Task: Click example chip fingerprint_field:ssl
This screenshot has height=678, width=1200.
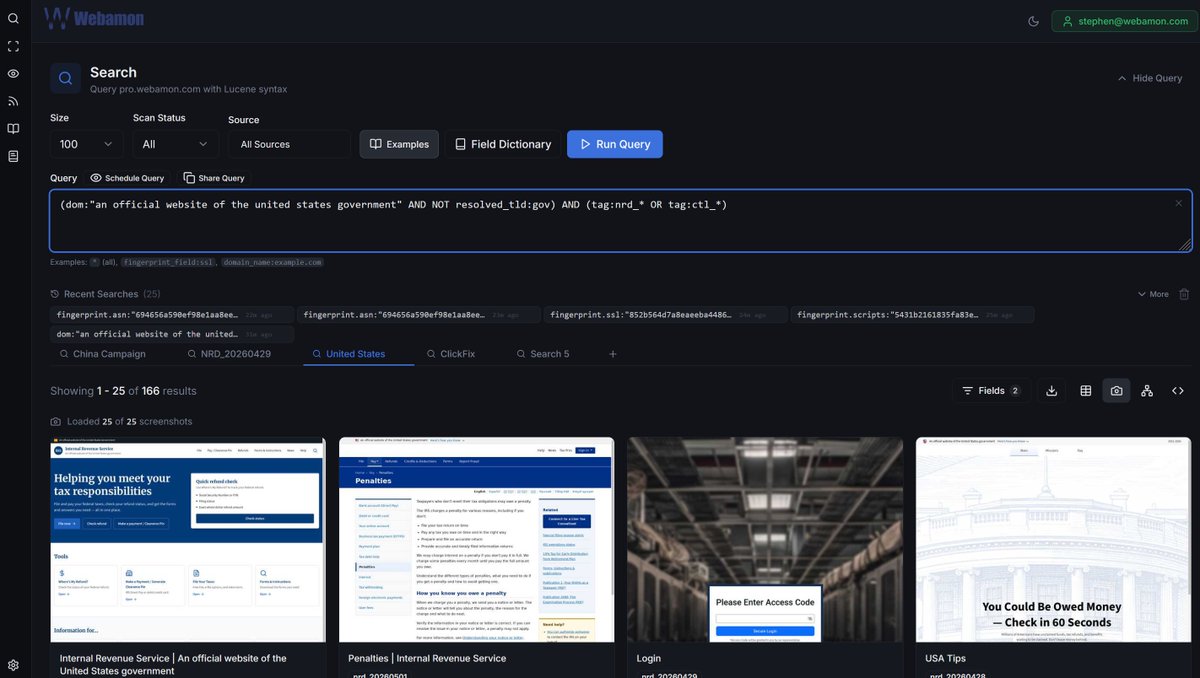Action: point(169,262)
